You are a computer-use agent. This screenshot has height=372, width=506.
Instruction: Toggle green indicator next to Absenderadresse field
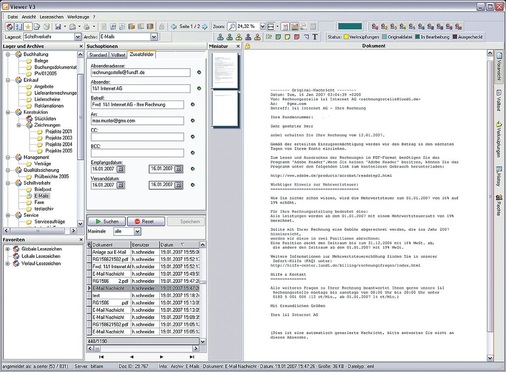pyautogui.click(x=199, y=72)
